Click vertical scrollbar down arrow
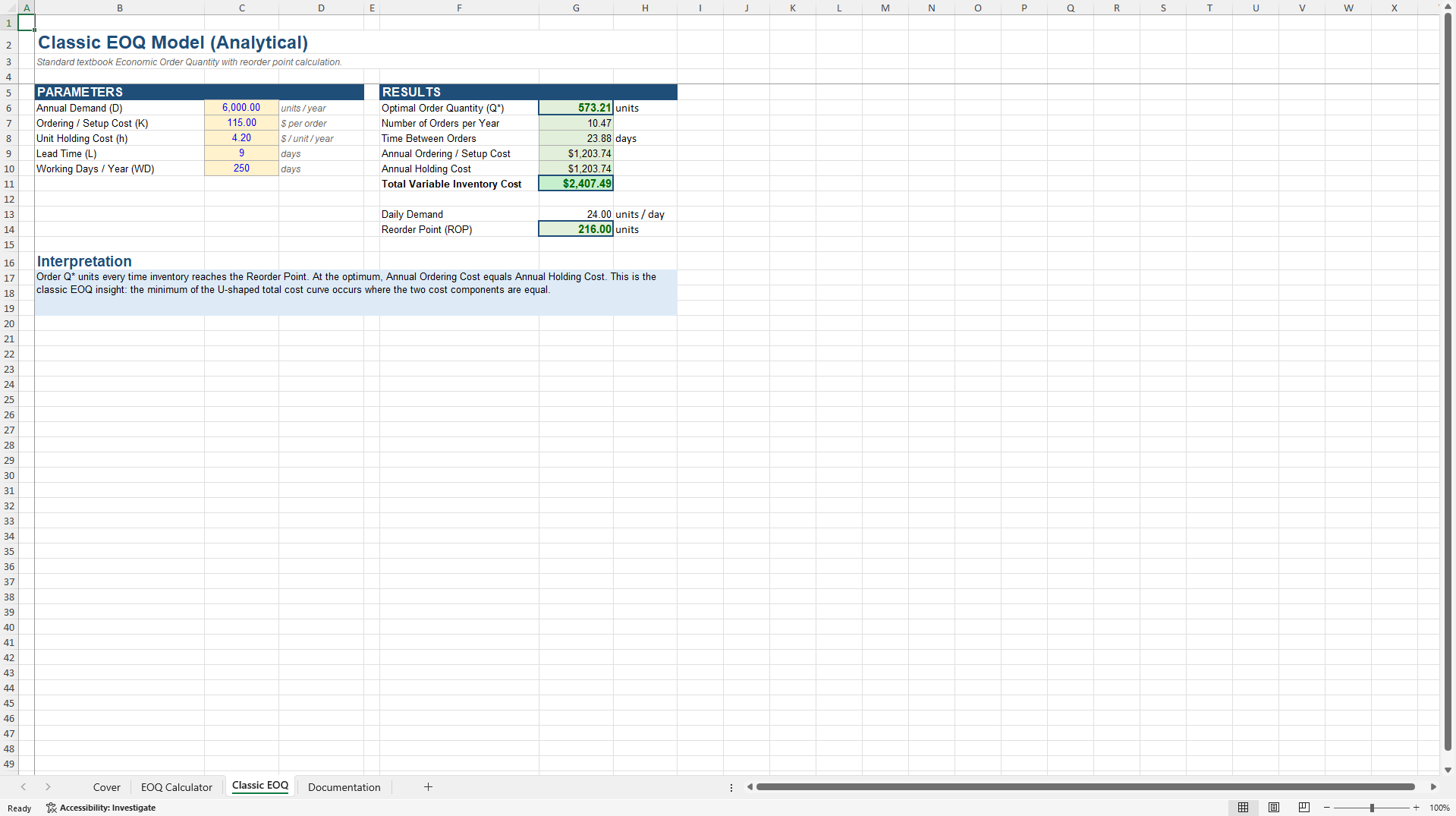Viewport: 1456px width, 816px height. [x=1448, y=770]
